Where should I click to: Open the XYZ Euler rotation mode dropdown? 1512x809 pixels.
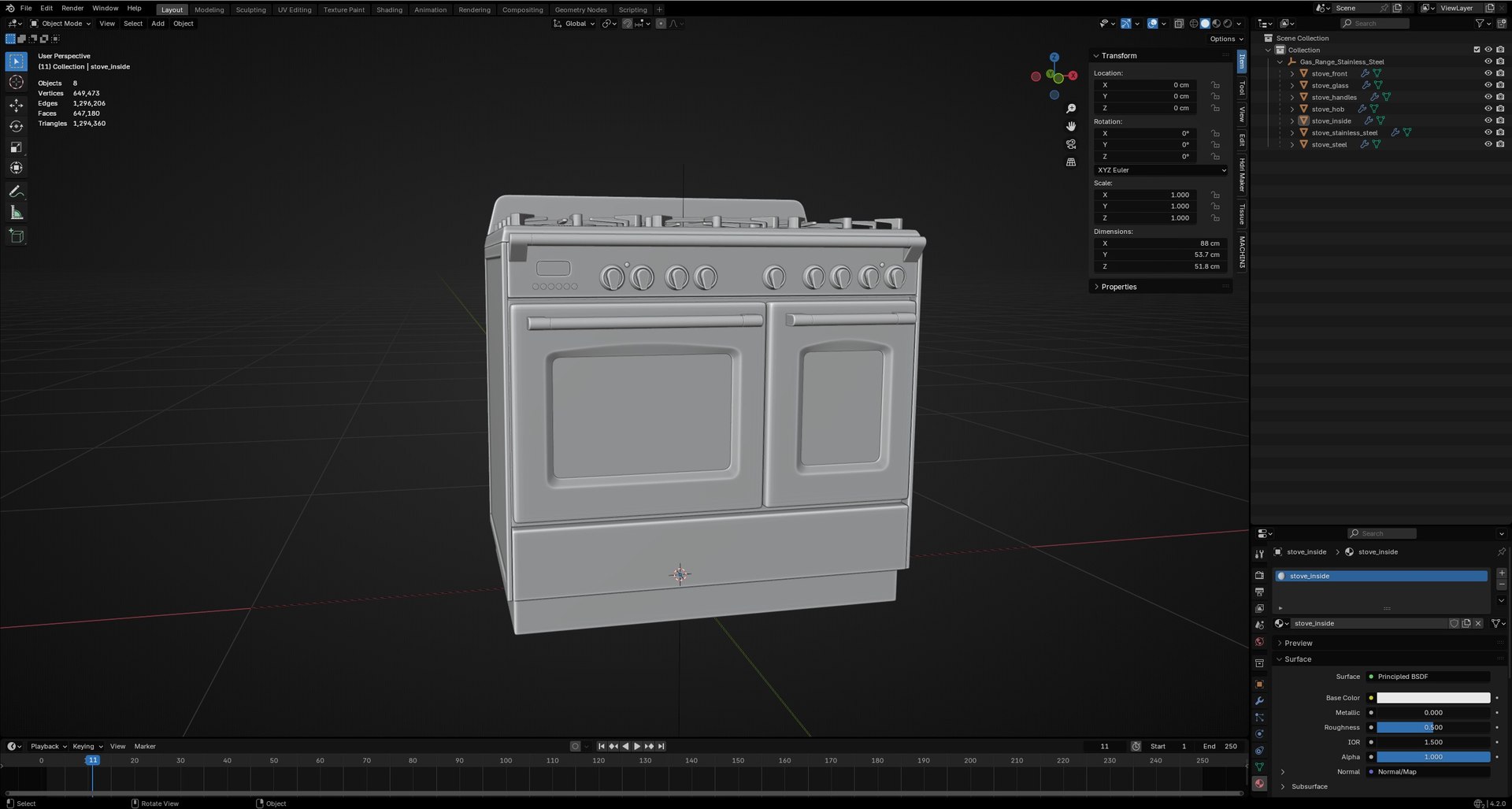pos(1162,170)
